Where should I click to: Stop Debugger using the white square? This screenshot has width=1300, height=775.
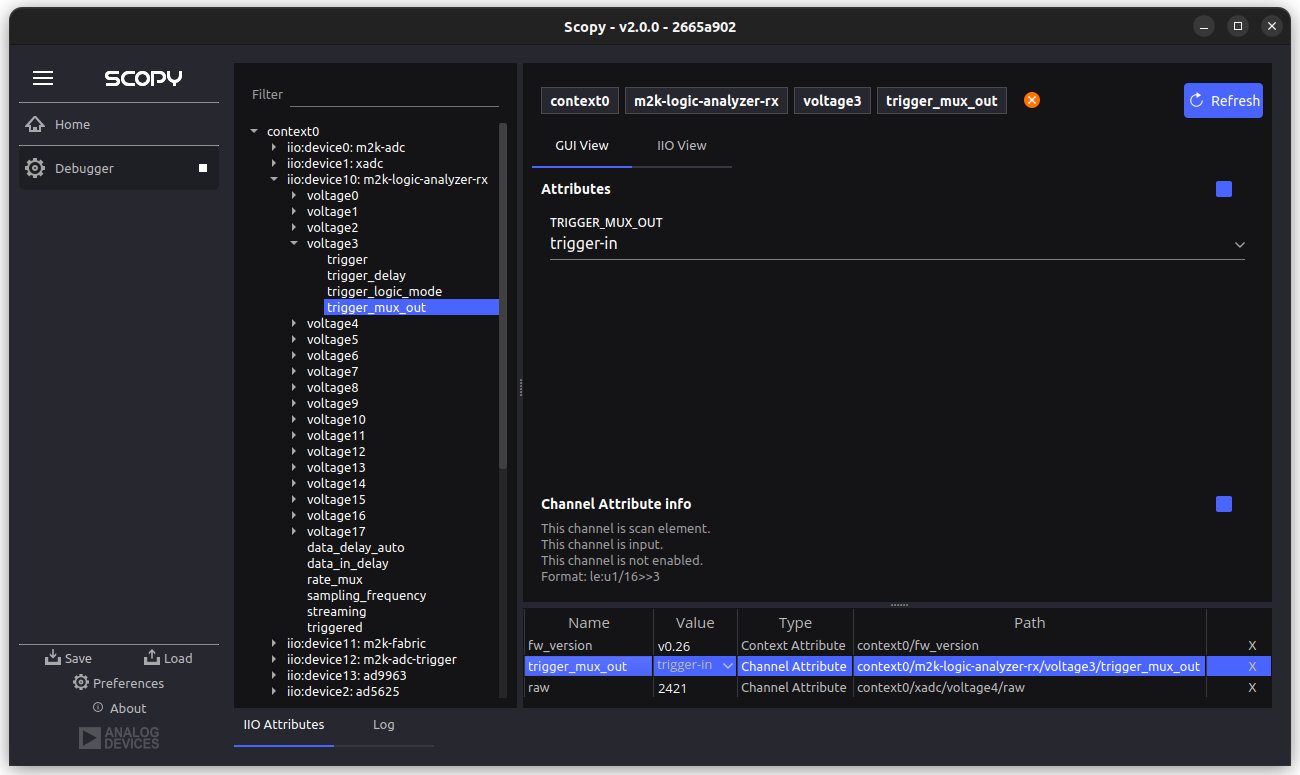(x=203, y=168)
